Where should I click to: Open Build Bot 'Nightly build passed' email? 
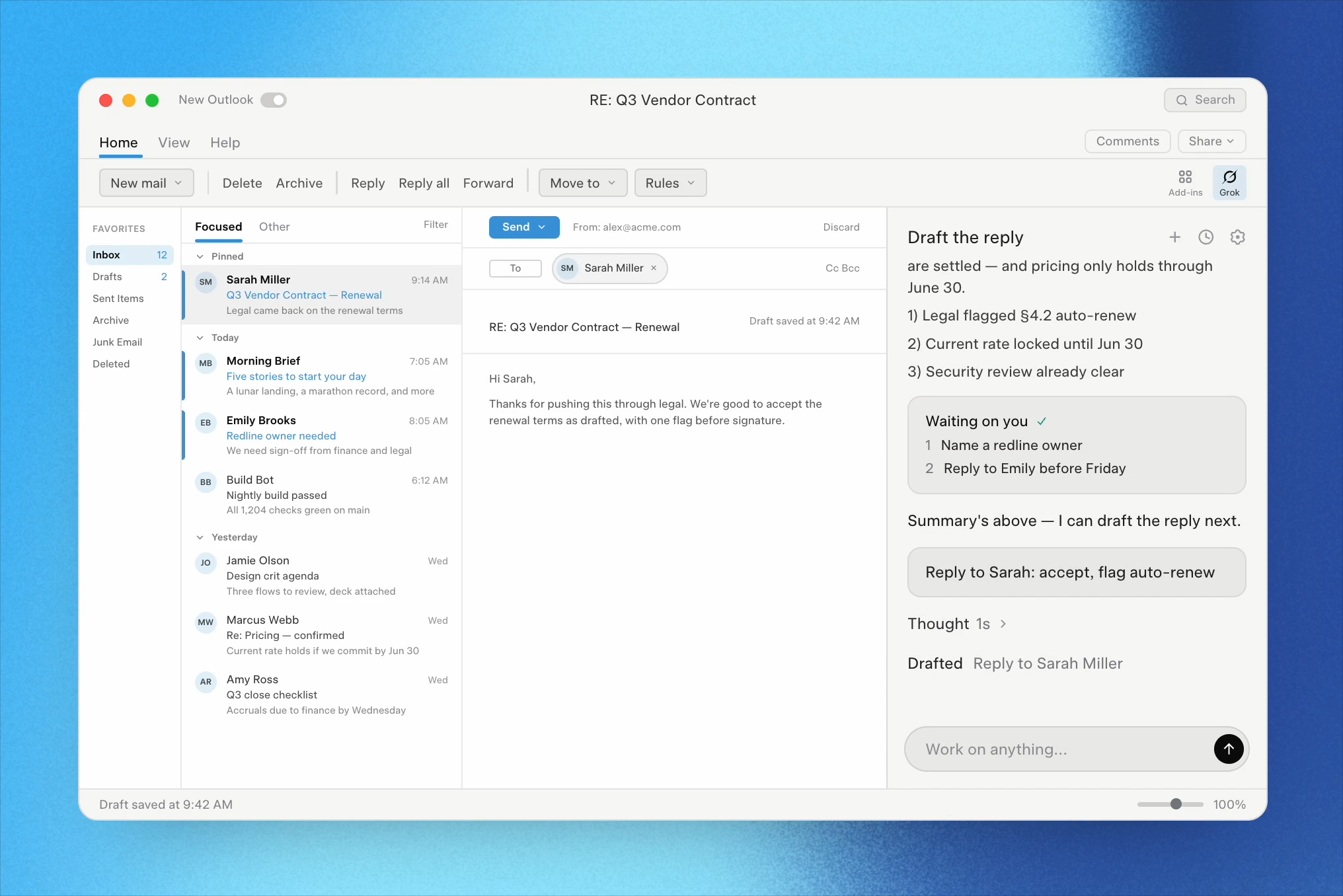[323, 495]
